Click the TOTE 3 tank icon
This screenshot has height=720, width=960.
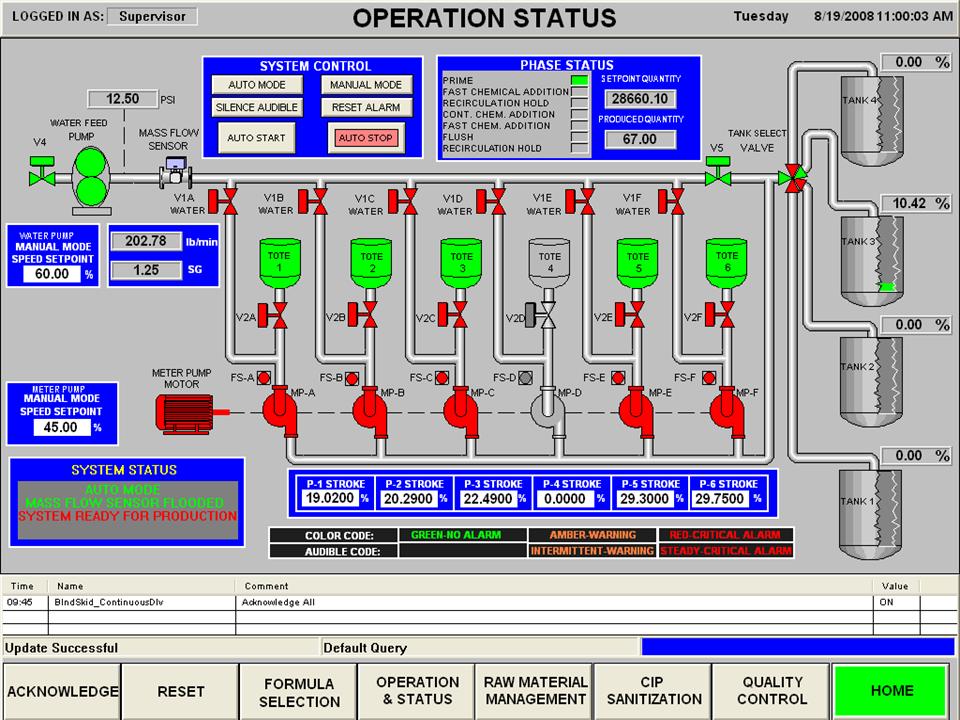tap(461, 262)
